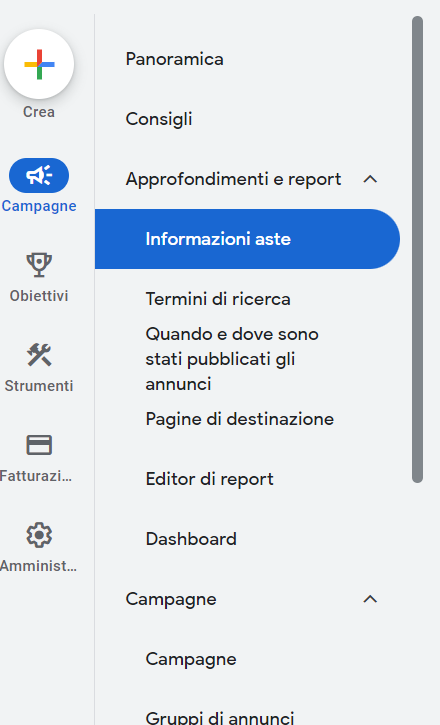Go to Panoramica
Viewport: 440px width, 725px height.
point(175,59)
